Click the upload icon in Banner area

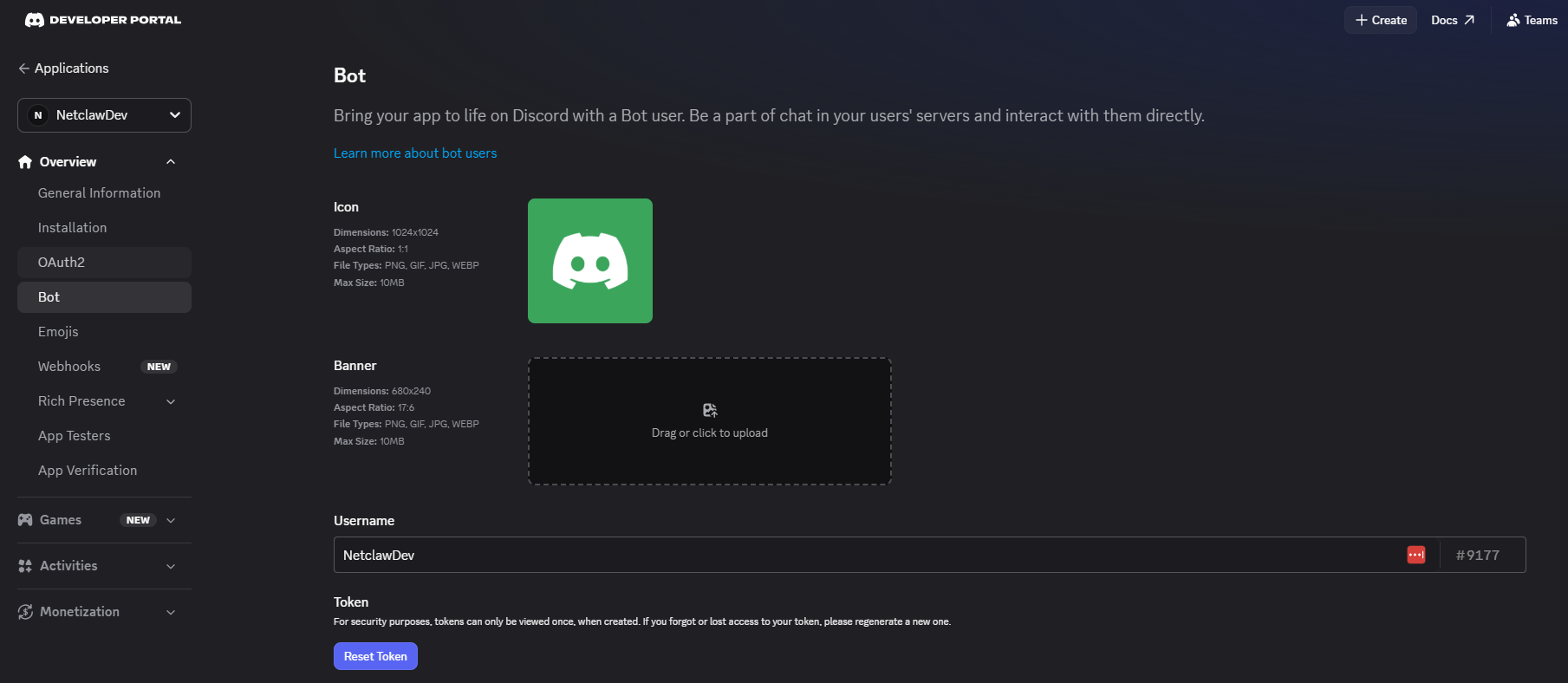coord(710,410)
